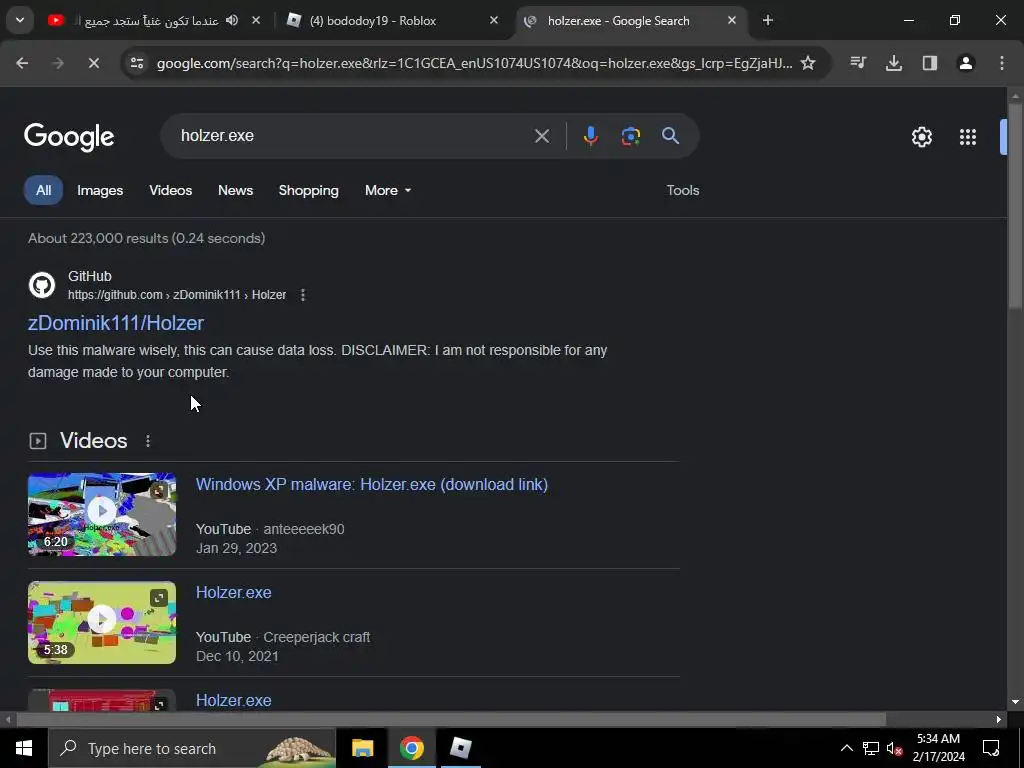Image resolution: width=1024 pixels, height=768 pixels.
Task: Open the Videos section options menu
Action: [x=148, y=441]
